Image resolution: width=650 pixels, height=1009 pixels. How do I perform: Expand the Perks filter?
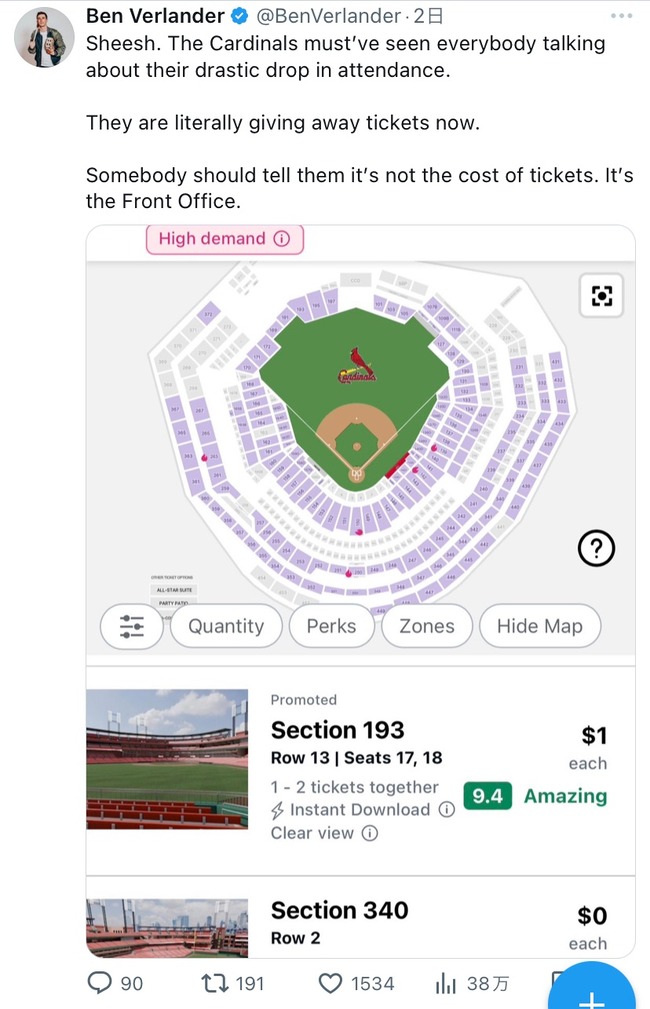point(331,626)
